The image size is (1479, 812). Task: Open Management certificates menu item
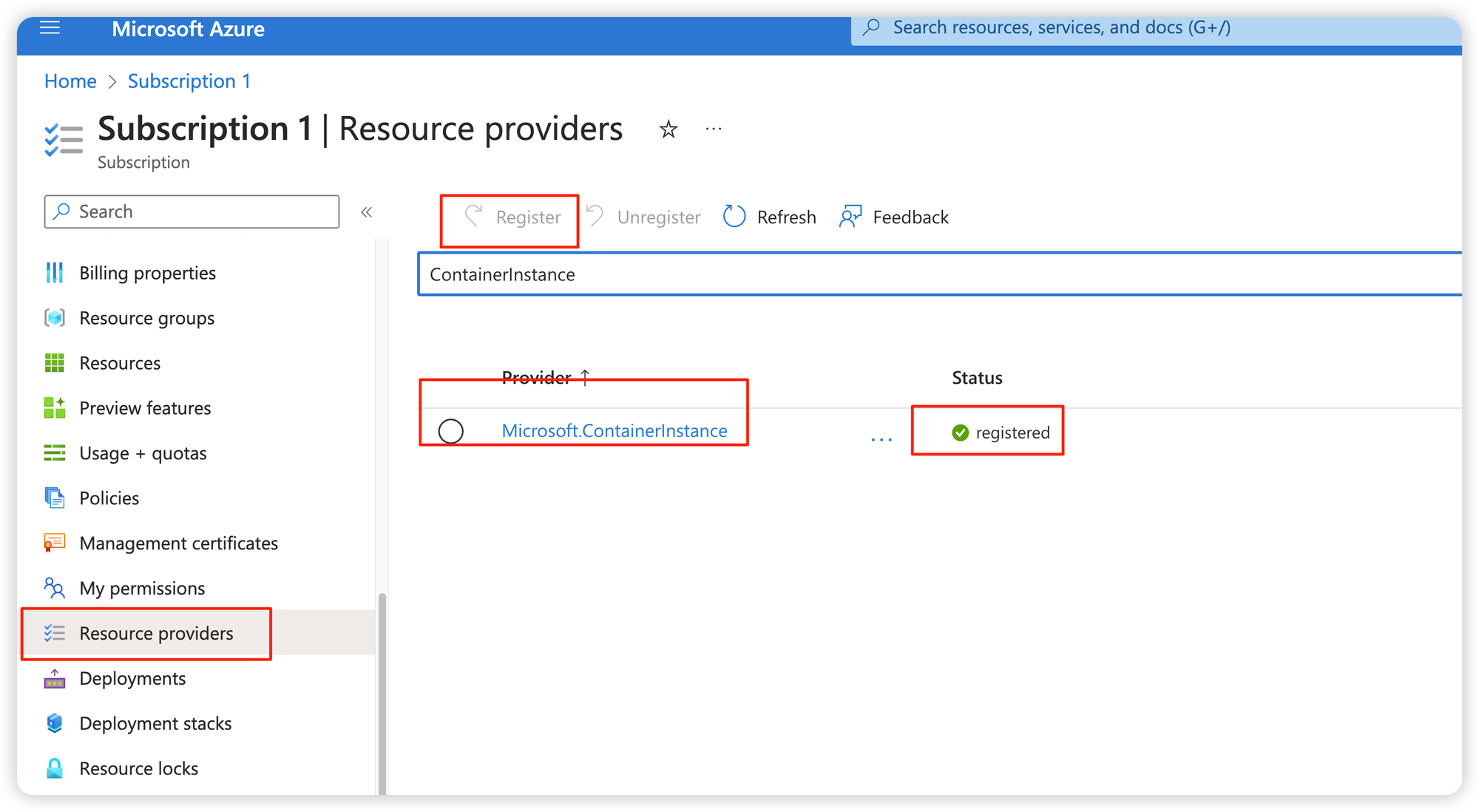pos(179,543)
